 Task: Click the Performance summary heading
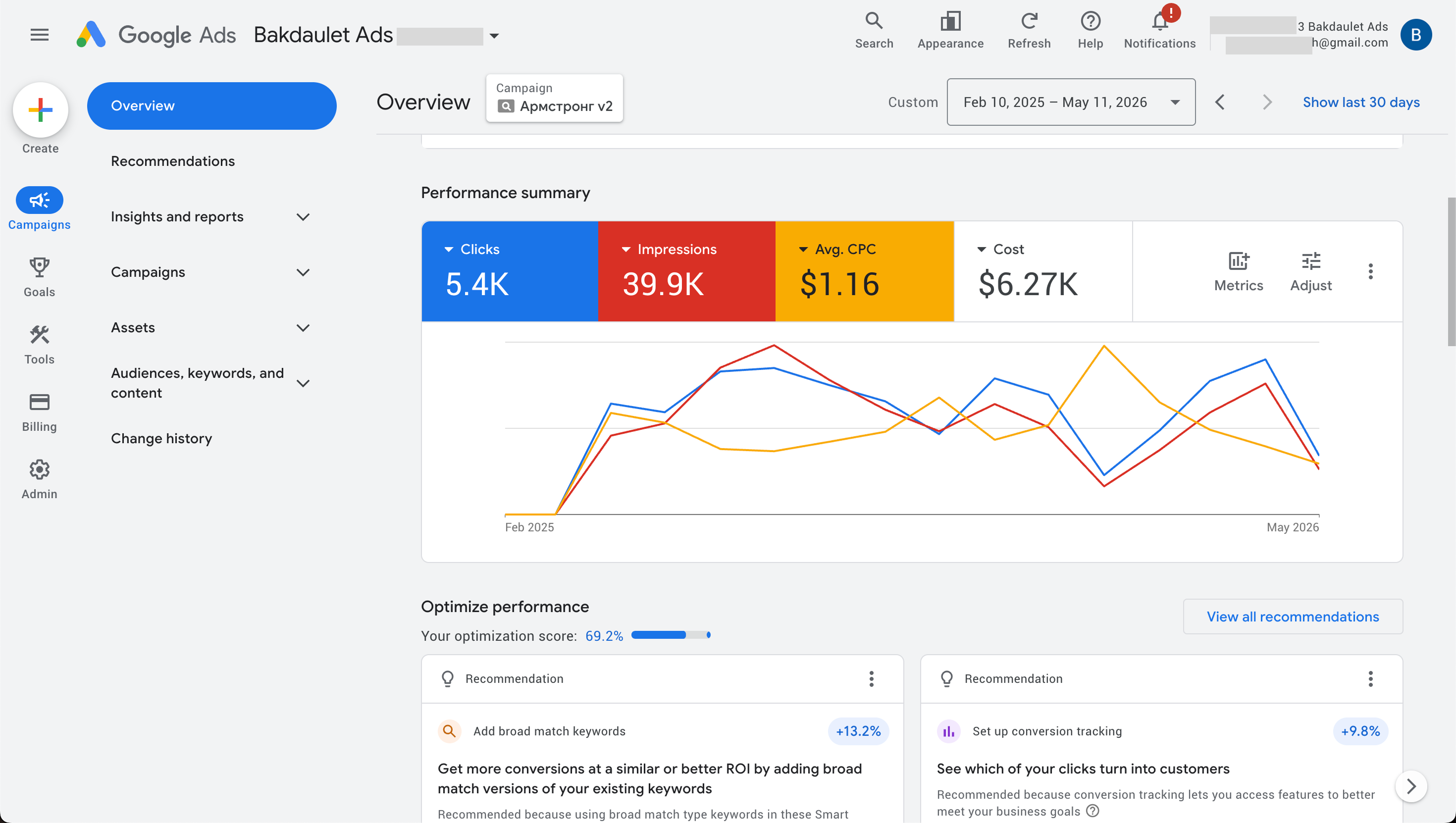click(505, 193)
